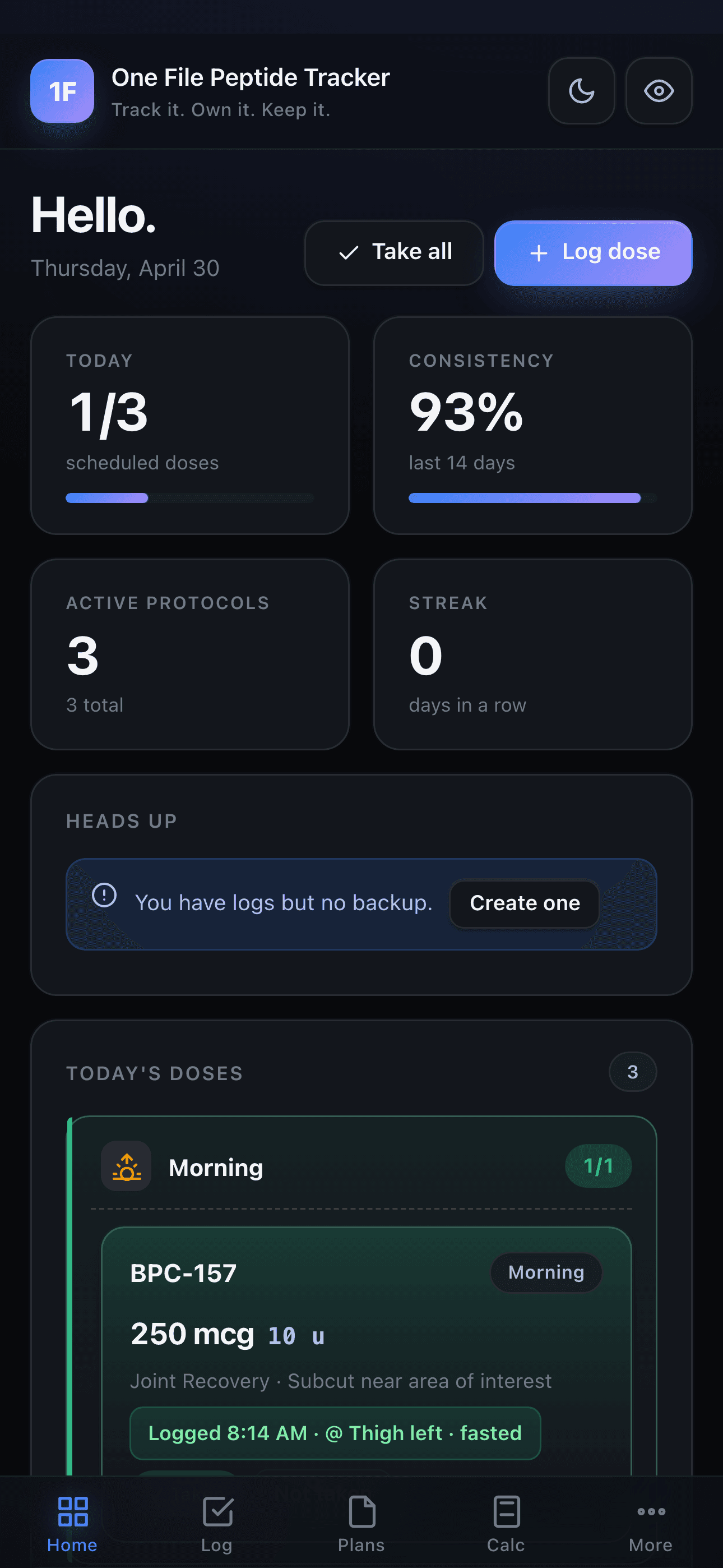The width and height of the screenshot is (723, 1568).
Task: Open the Today scheduled doses card
Action: 190,426
